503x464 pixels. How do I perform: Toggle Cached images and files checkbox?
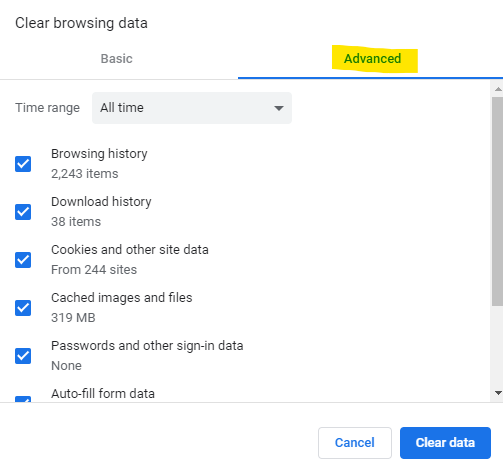click(23, 308)
